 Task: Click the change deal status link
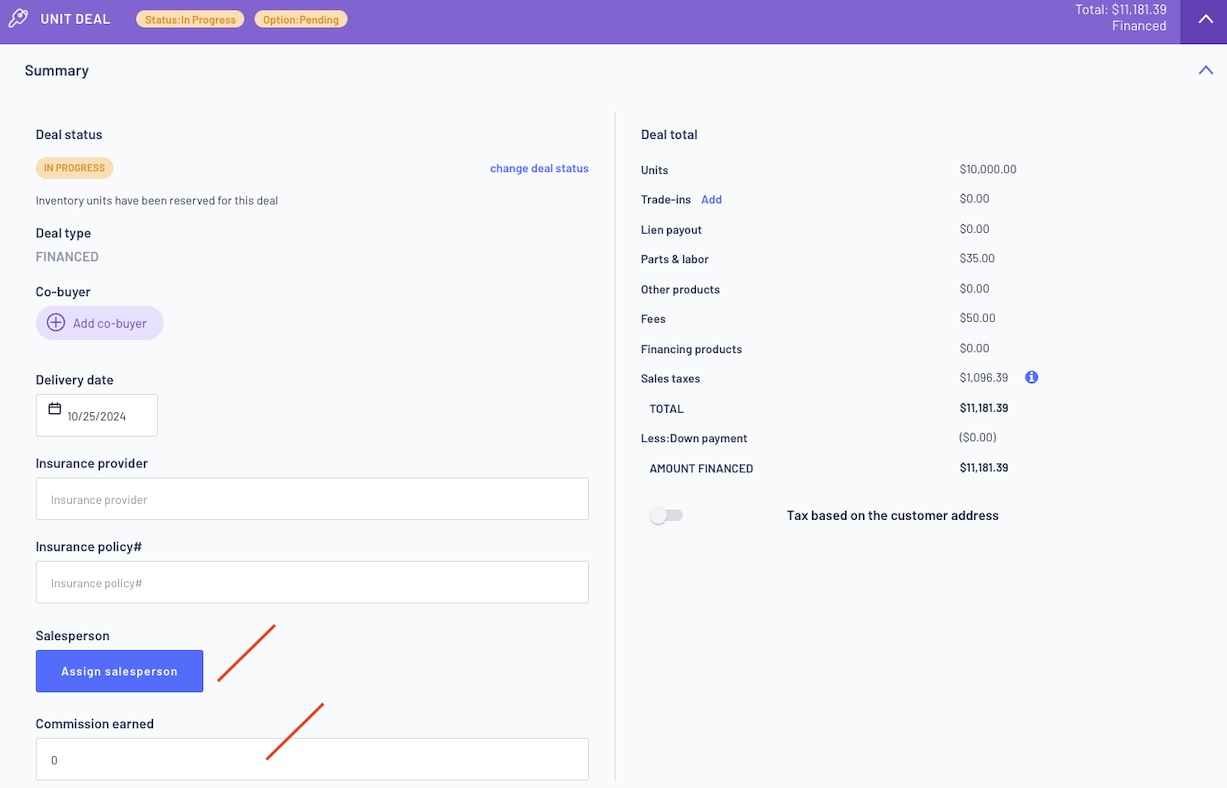[x=539, y=168]
